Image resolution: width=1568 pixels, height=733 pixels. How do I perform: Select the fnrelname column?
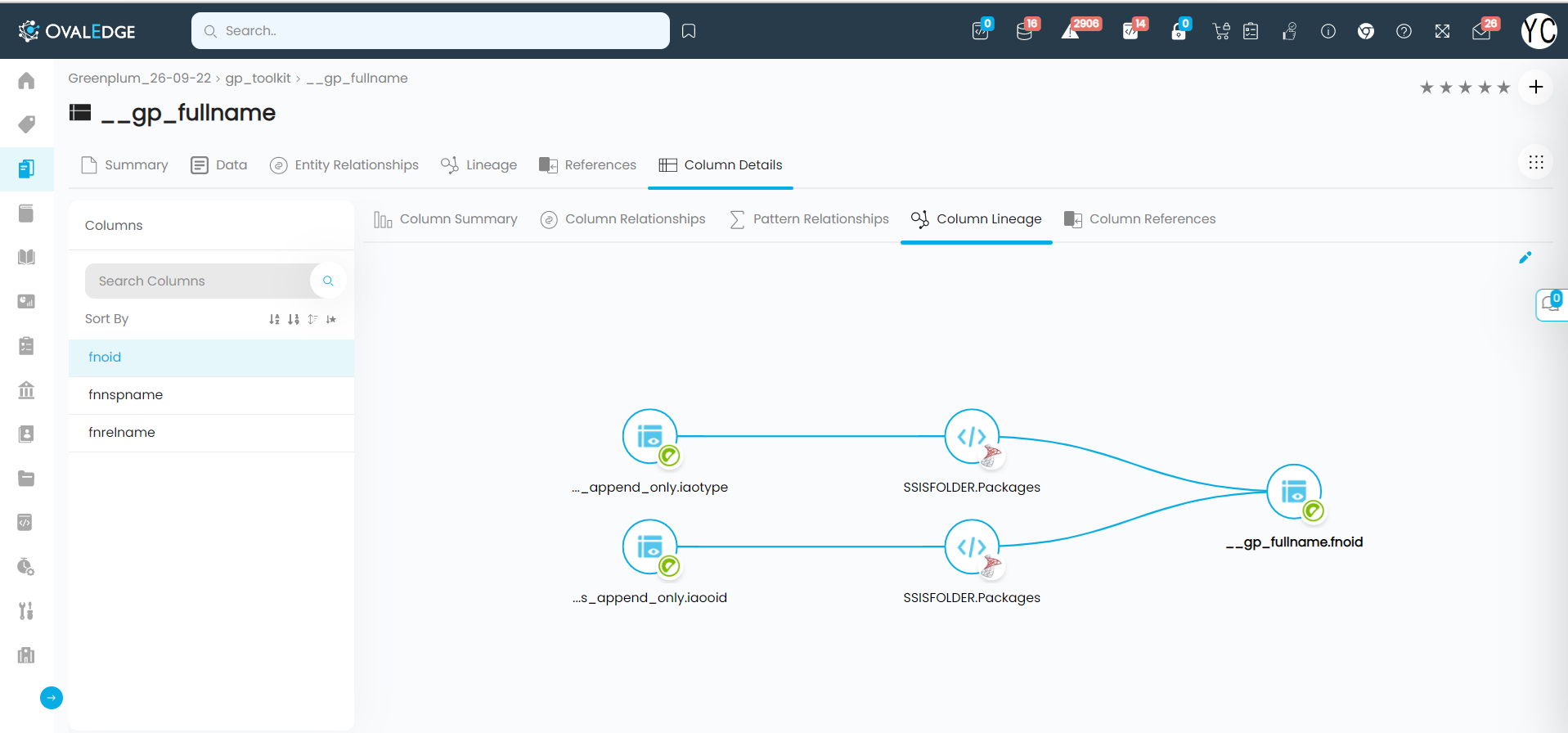click(122, 433)
